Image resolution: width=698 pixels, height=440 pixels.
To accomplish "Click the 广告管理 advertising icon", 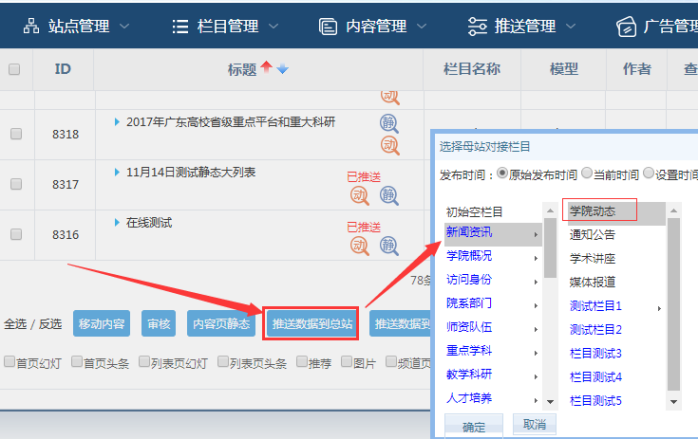I will coord(626,25).
